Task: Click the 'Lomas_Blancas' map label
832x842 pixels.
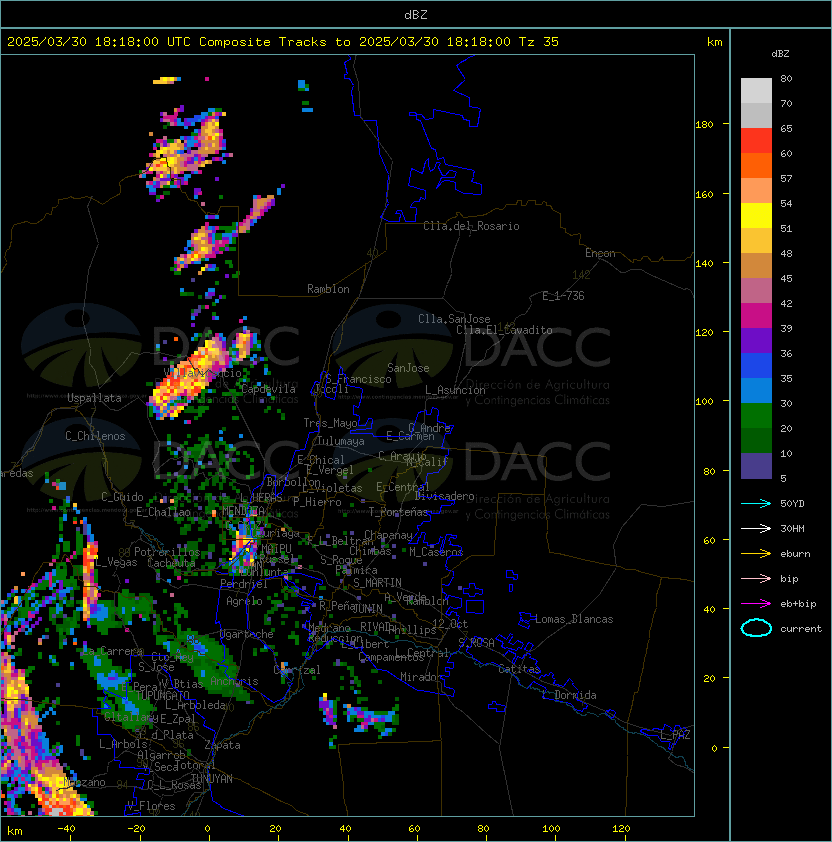Action: tap(574, 619)
